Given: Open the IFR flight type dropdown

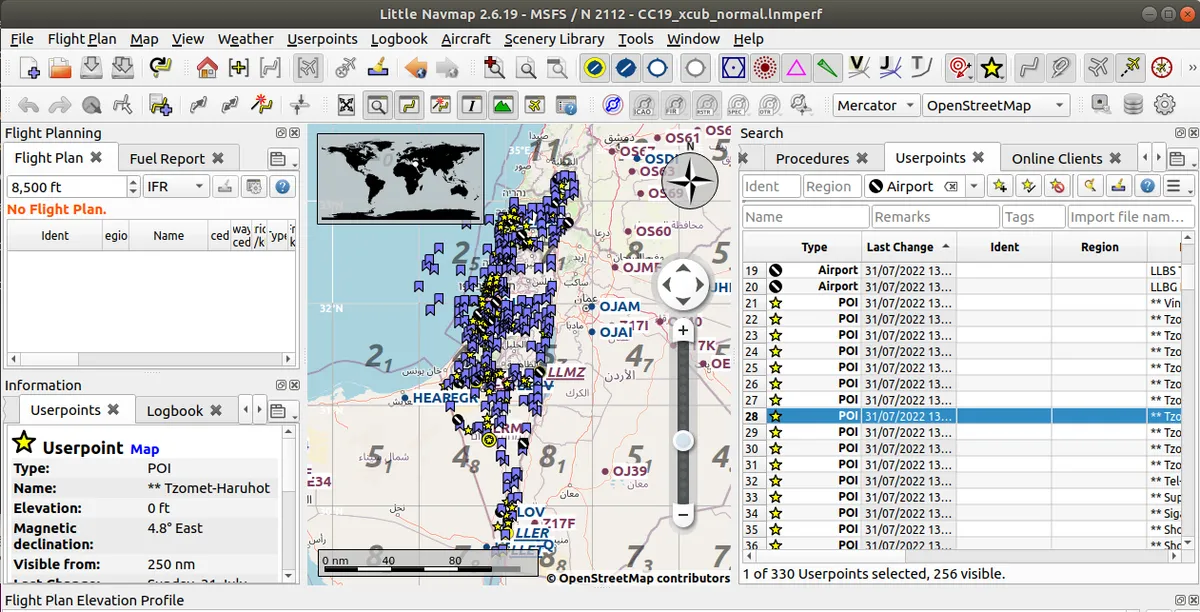Looking at the screenshot, I should coord(175,186).
